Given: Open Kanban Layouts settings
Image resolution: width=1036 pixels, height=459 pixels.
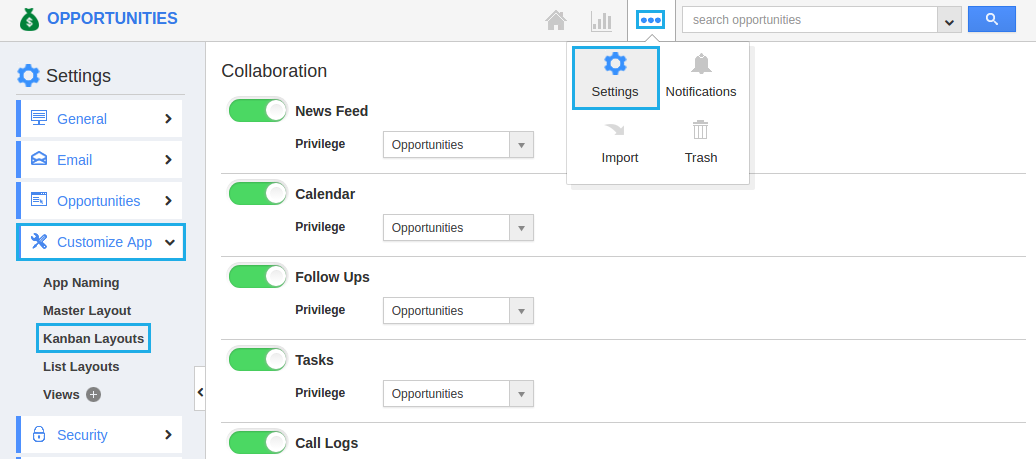Looking at the screenshot, I should click(94, 338).
